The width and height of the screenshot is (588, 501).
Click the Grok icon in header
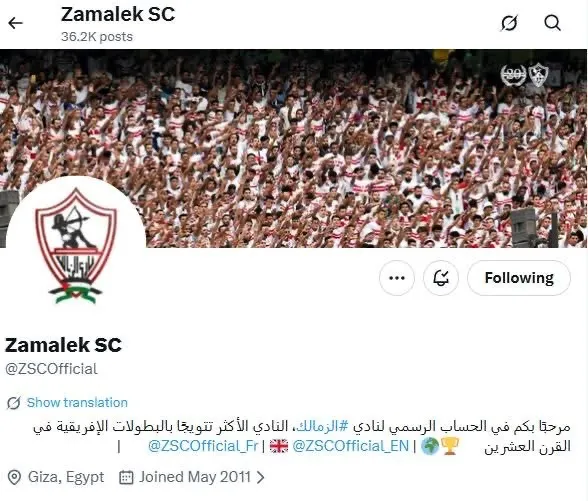pos(509,23)
